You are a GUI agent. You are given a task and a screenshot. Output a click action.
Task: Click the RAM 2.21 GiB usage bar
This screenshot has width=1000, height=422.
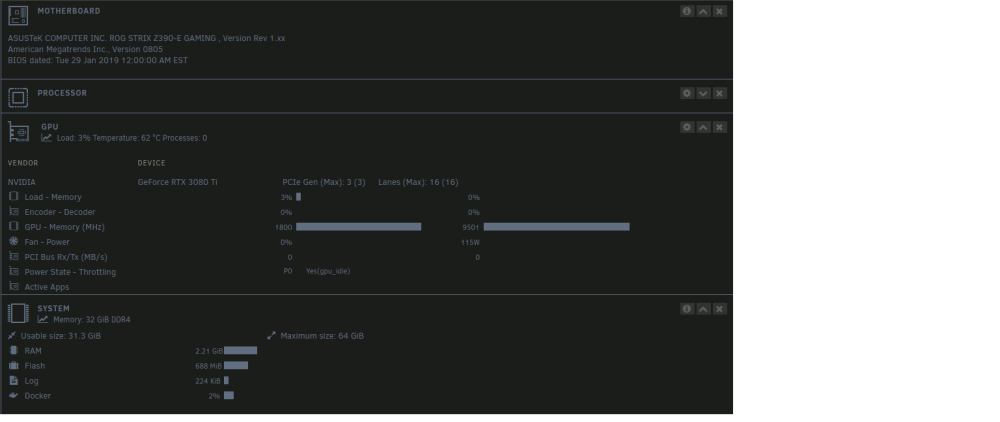[240, 351]
